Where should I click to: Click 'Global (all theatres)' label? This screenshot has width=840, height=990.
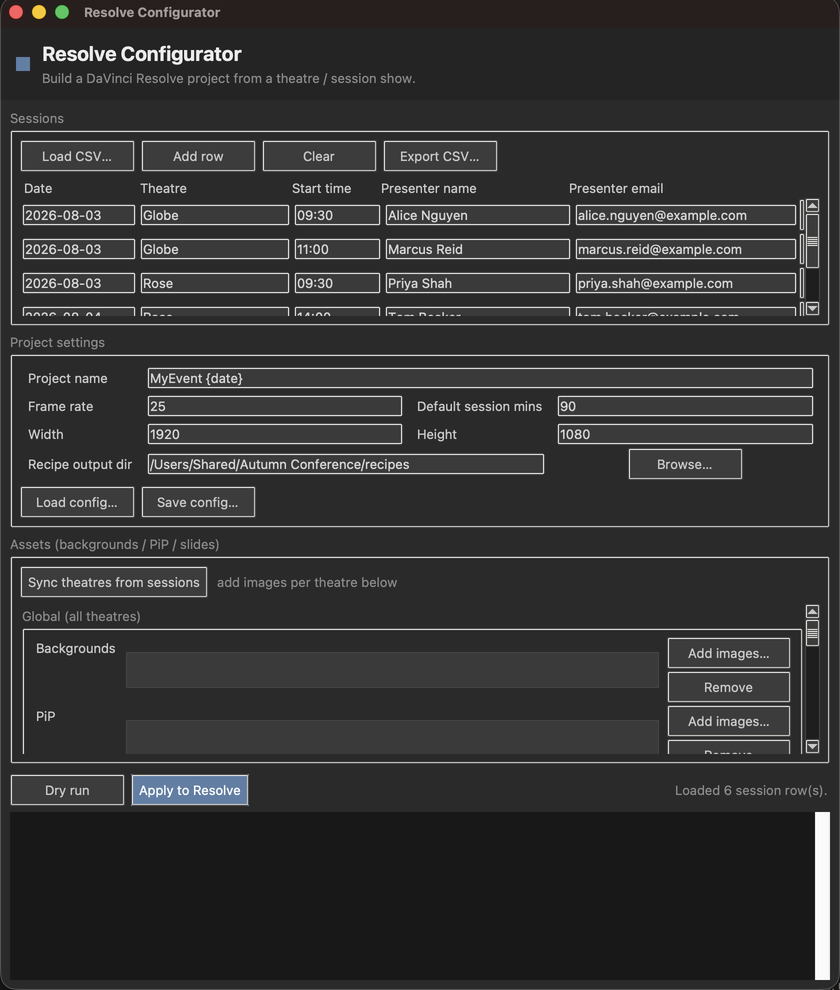81,616
